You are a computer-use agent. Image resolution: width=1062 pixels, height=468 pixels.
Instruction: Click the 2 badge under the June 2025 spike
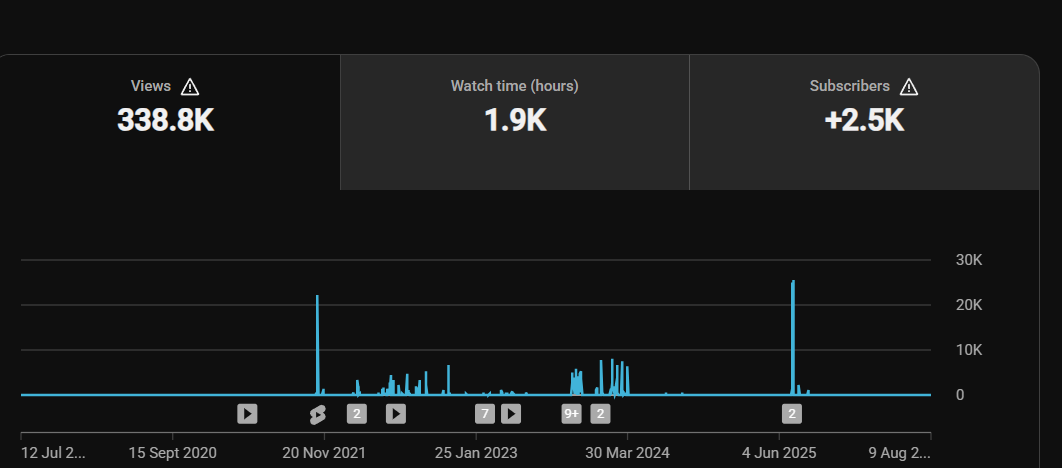tap(792, 413)
